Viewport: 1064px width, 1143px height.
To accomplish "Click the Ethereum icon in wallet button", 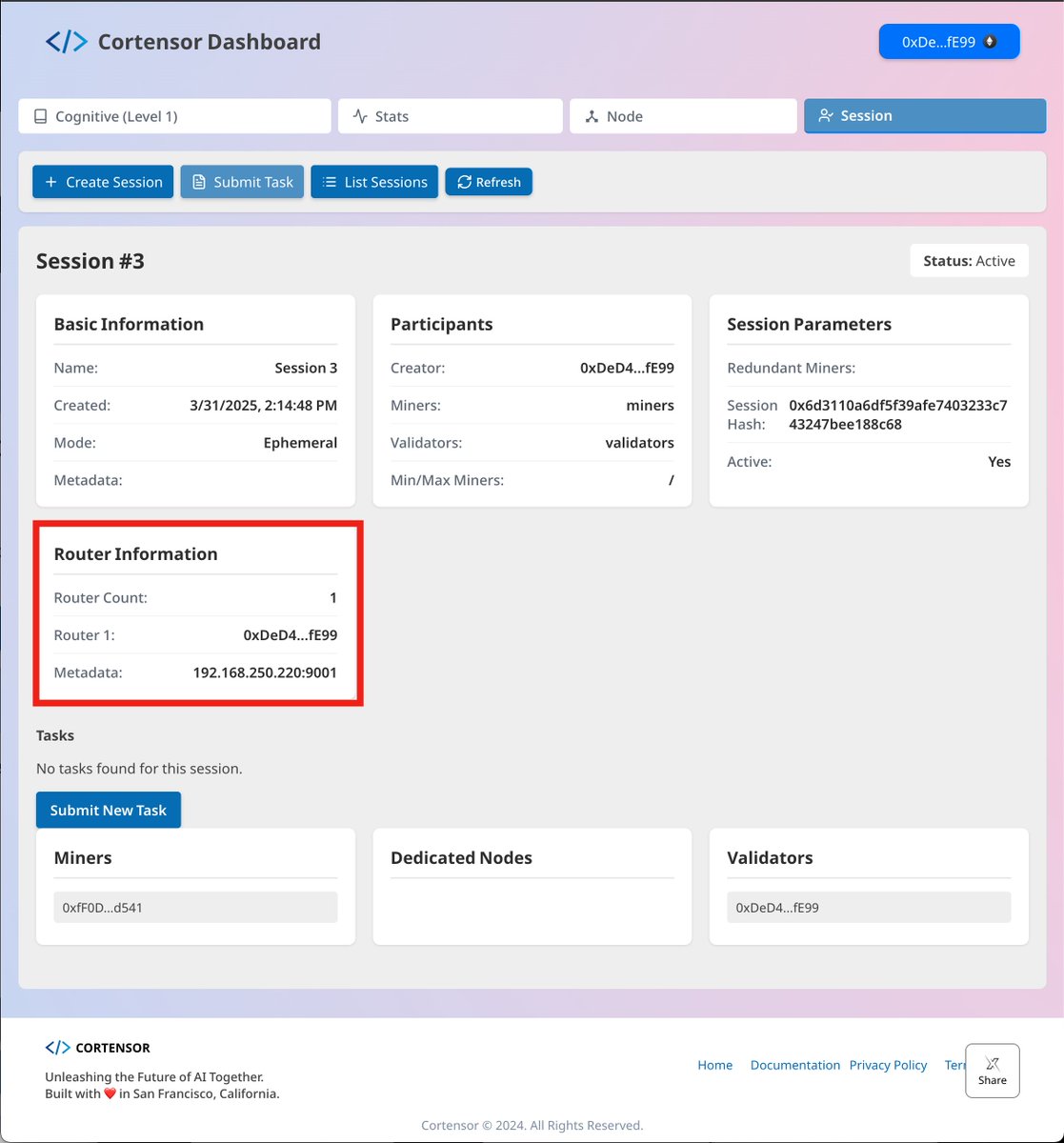I will [990, 42].
